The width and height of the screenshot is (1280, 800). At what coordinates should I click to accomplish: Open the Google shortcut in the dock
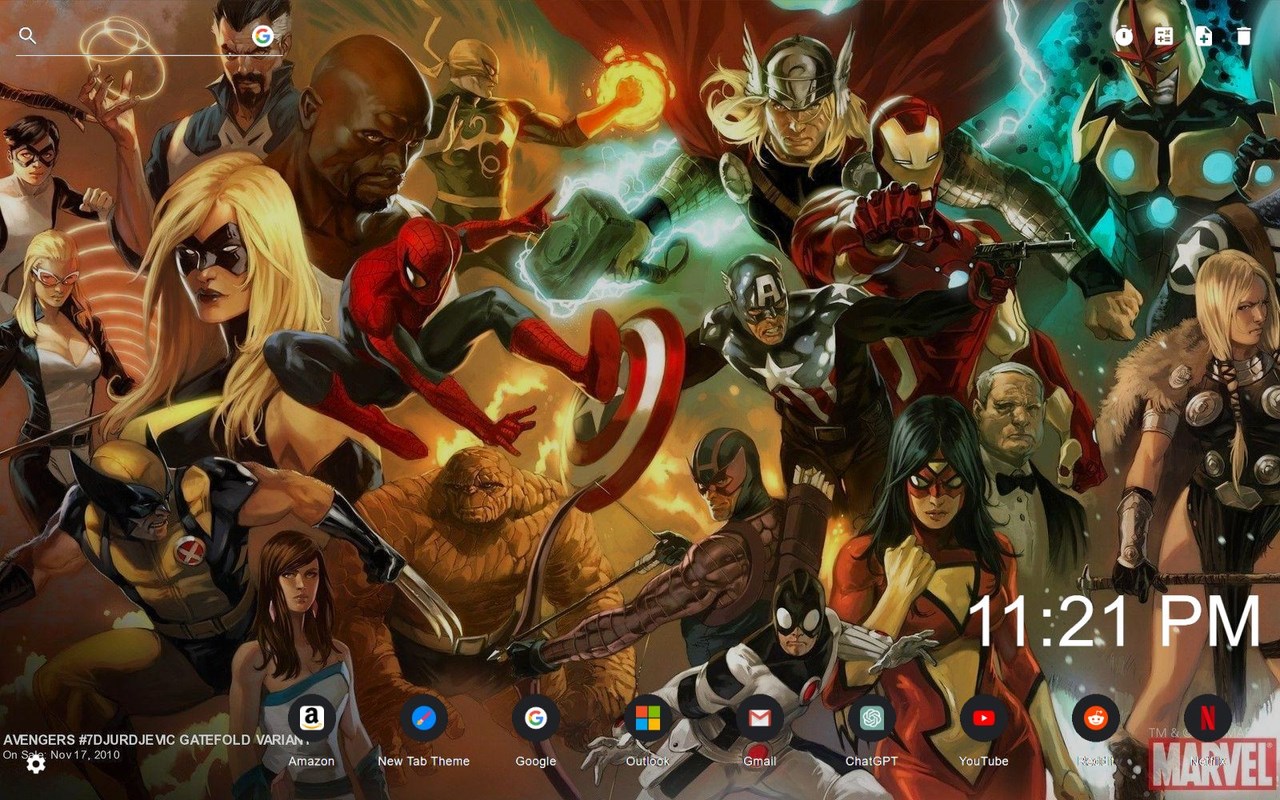[x=536, y=718]
